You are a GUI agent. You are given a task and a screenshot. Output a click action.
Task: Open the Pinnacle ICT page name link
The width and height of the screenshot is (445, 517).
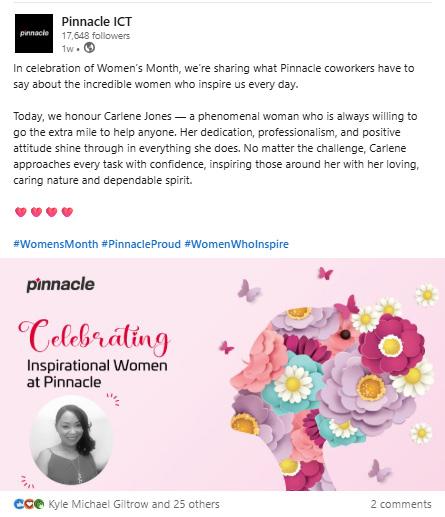point(97,22)
